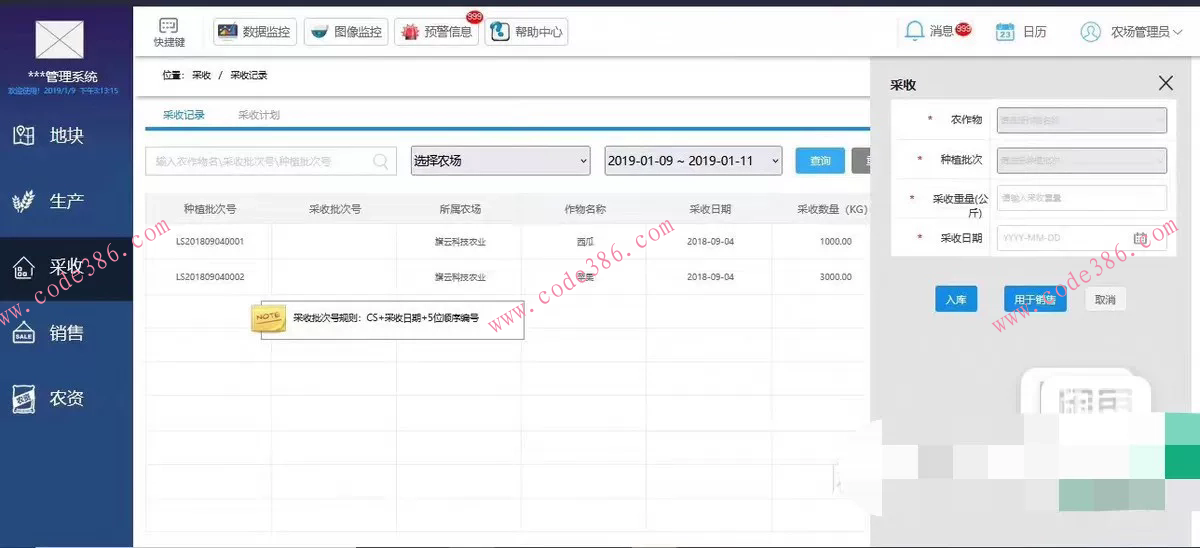Click the 999 badge on 消息
The height and width of the screenshot is (548, 1200).
click(963, 29)
